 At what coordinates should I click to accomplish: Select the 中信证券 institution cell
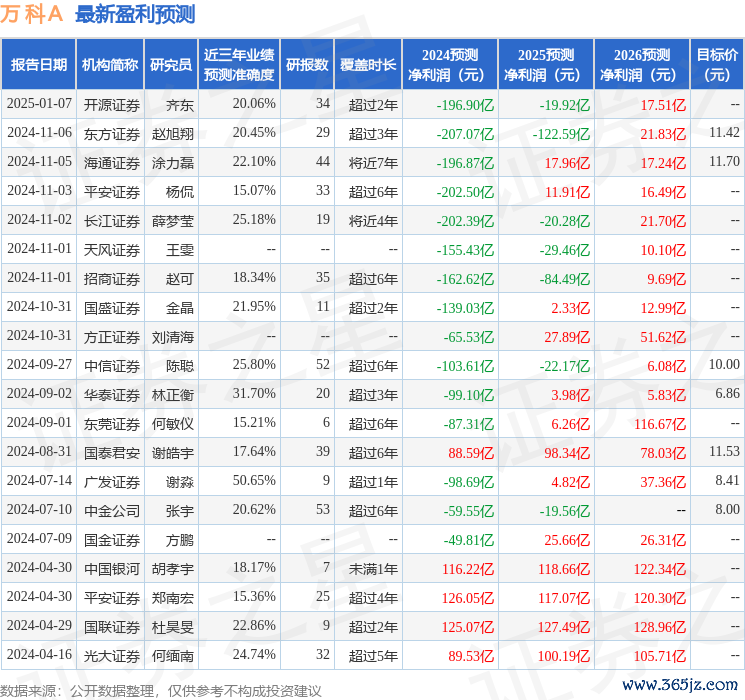point(112,366)
